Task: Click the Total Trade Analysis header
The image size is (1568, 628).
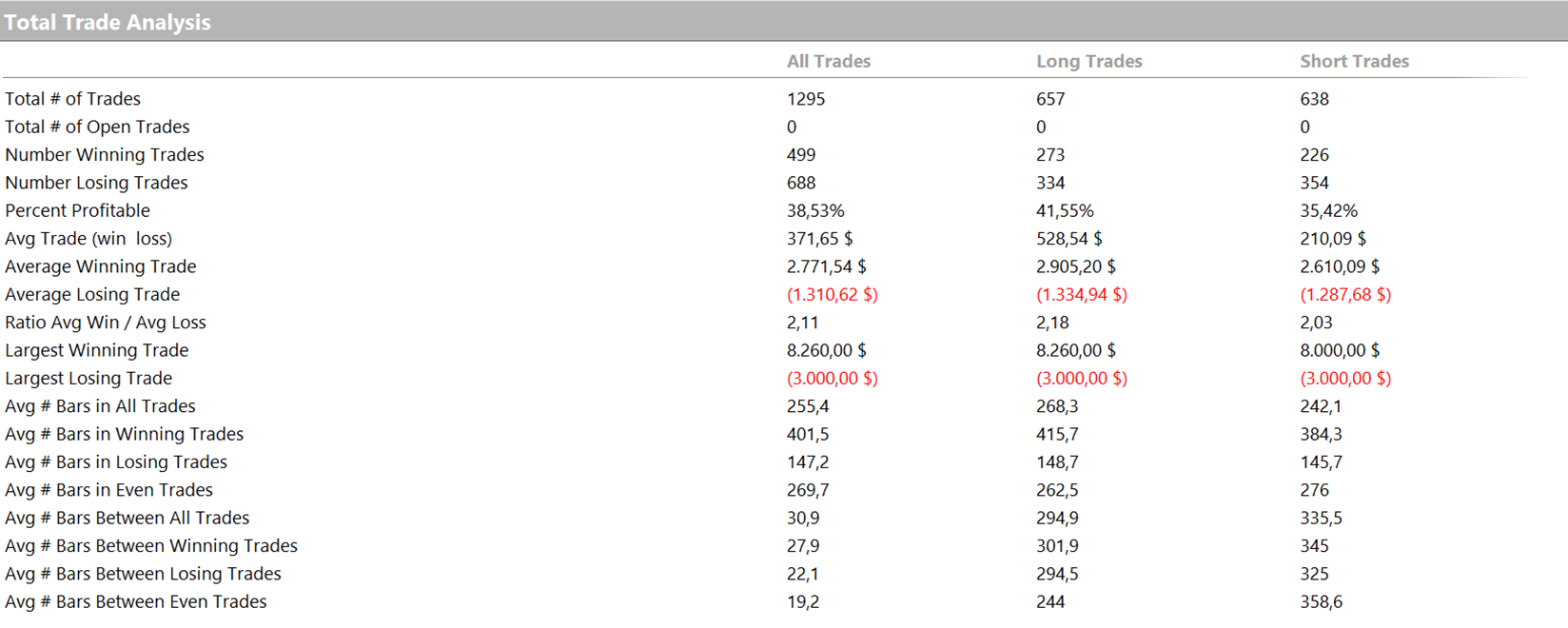Action: [x=108, y=22]
